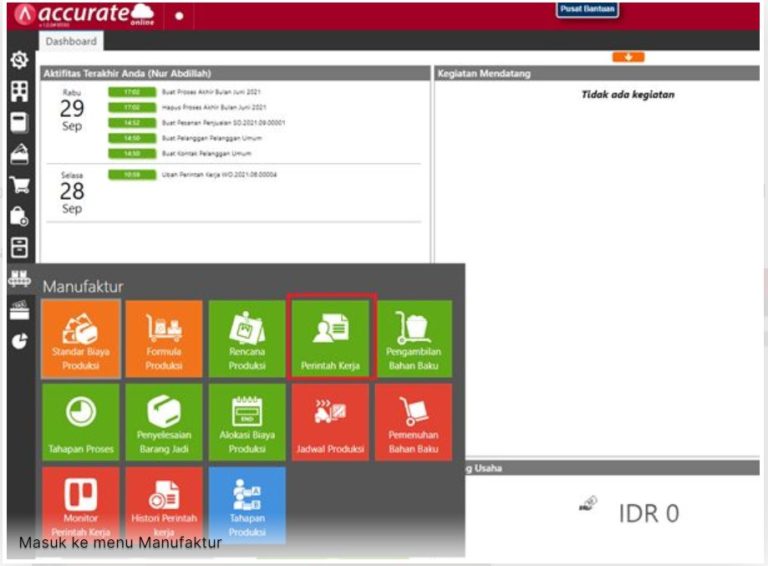The image size is (768, 566).
Task: Open the reports pie chart icon in the sidebar
Action: coord(20,341)
